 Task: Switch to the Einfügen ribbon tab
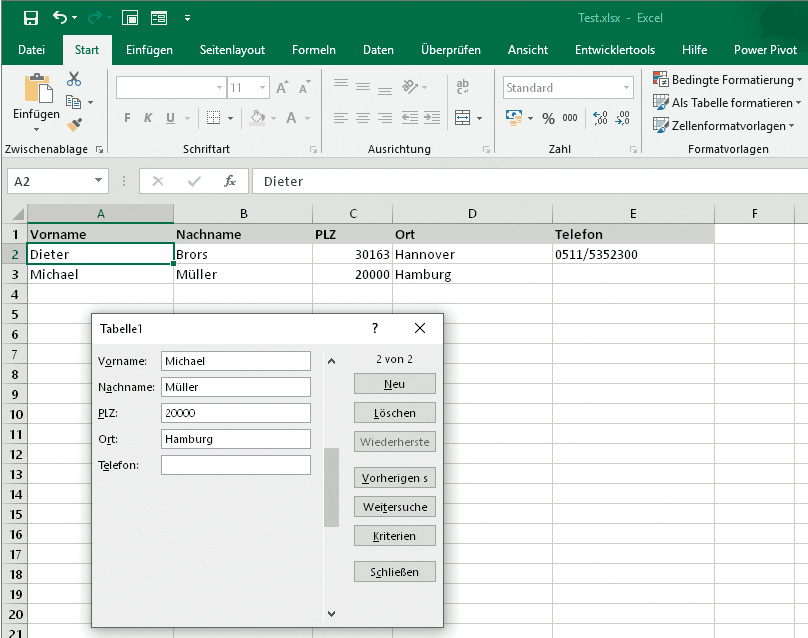149,50
